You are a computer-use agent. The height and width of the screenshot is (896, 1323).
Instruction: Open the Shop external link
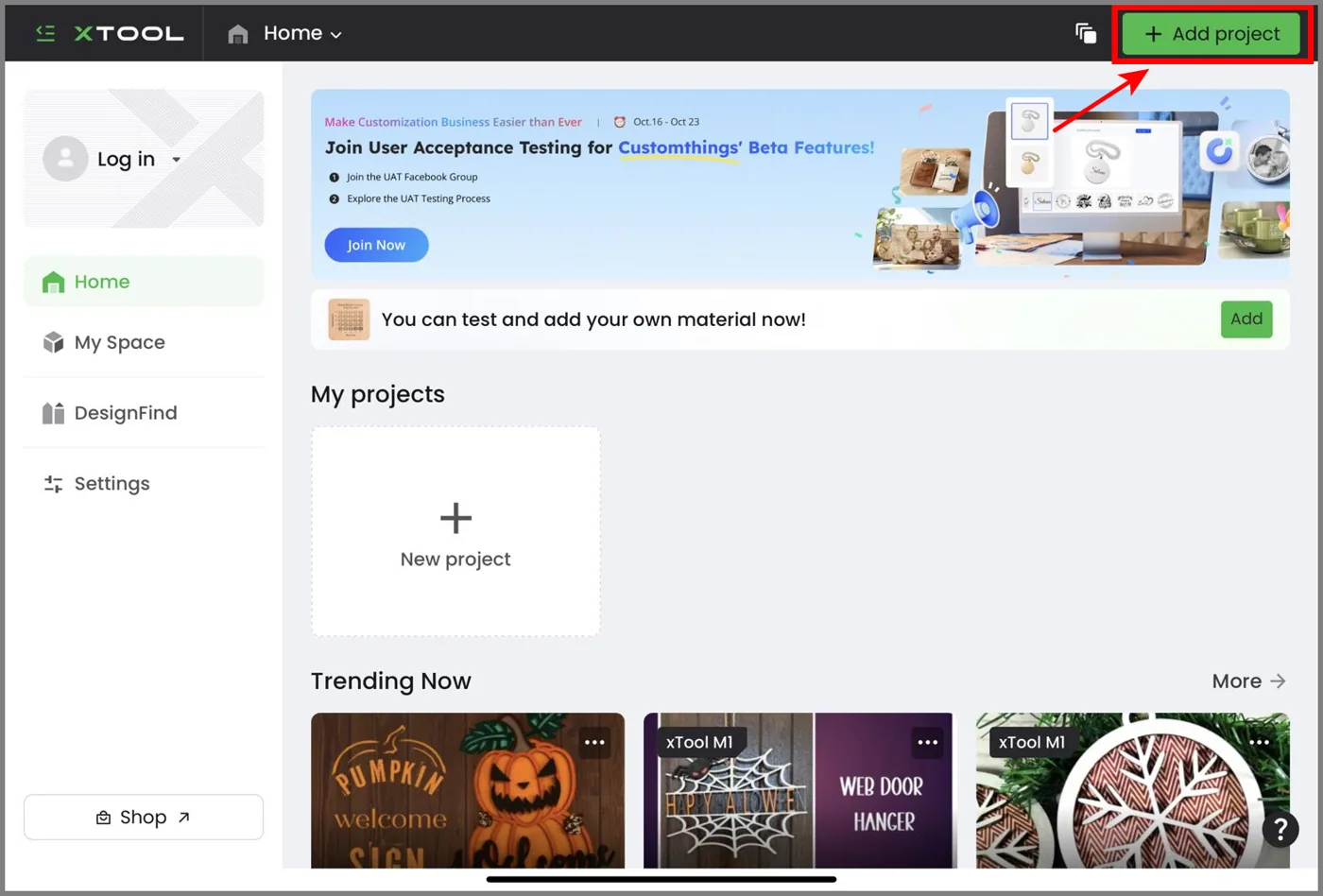144,817
